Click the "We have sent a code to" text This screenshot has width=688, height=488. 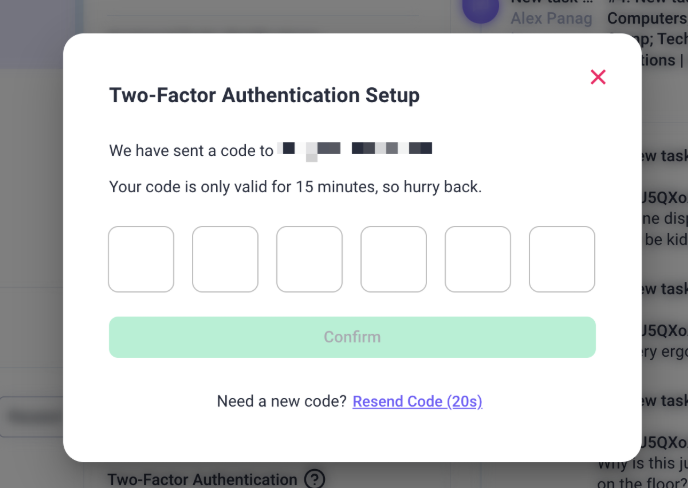(x=191, y=151)
